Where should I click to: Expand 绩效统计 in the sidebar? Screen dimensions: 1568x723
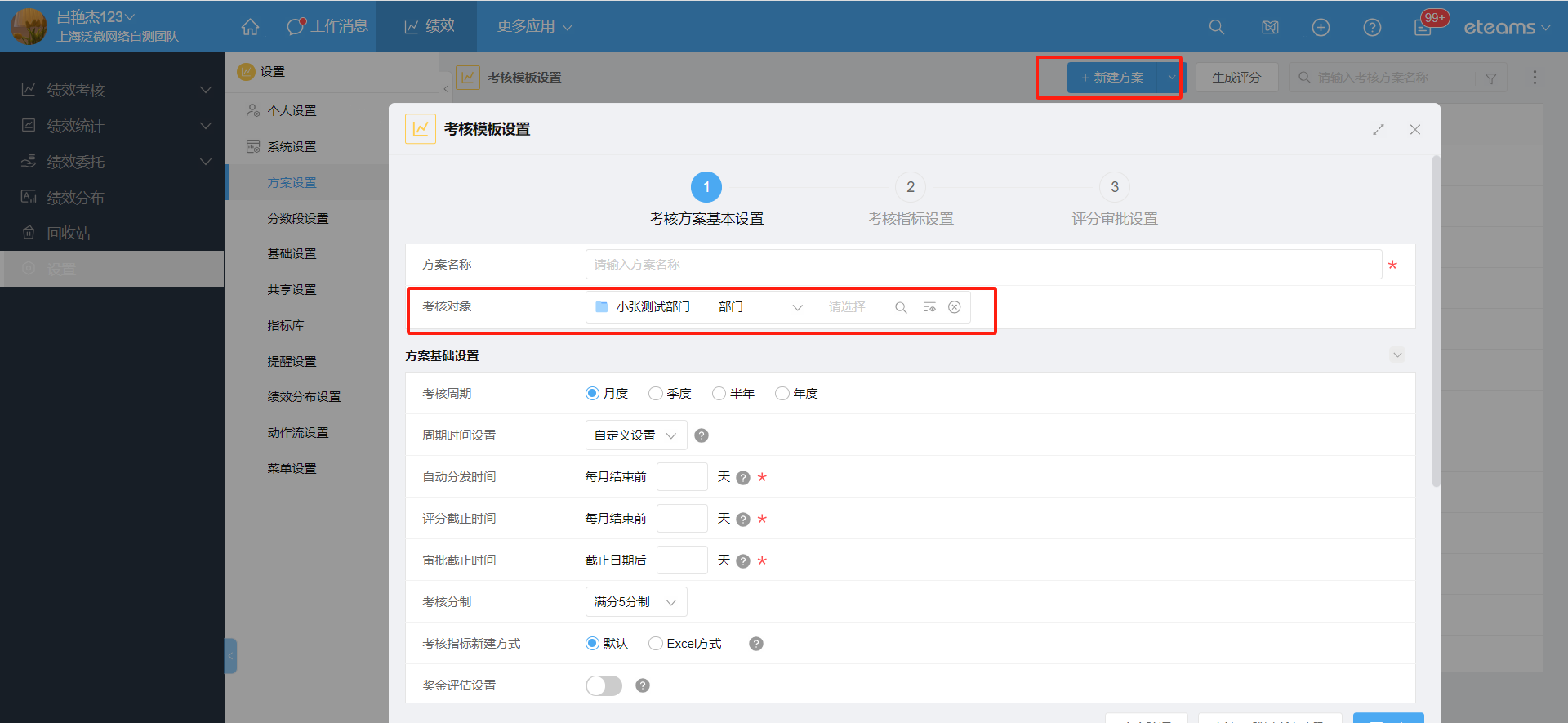112,126
